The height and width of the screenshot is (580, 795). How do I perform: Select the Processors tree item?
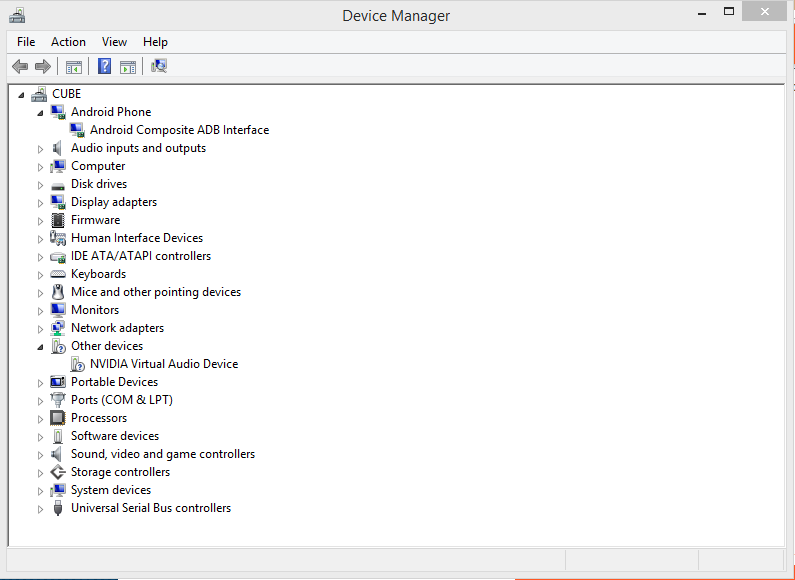pyautogui.click(x=98, y=418)
